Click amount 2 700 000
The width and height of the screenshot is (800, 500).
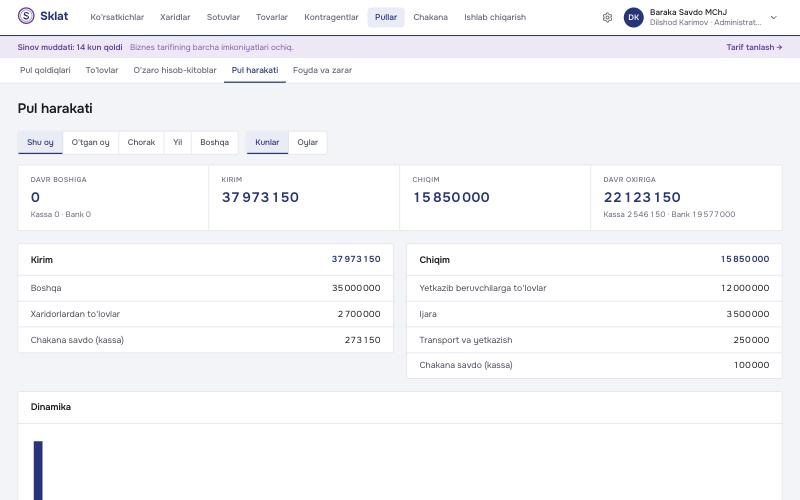click(x=359, y=314)
